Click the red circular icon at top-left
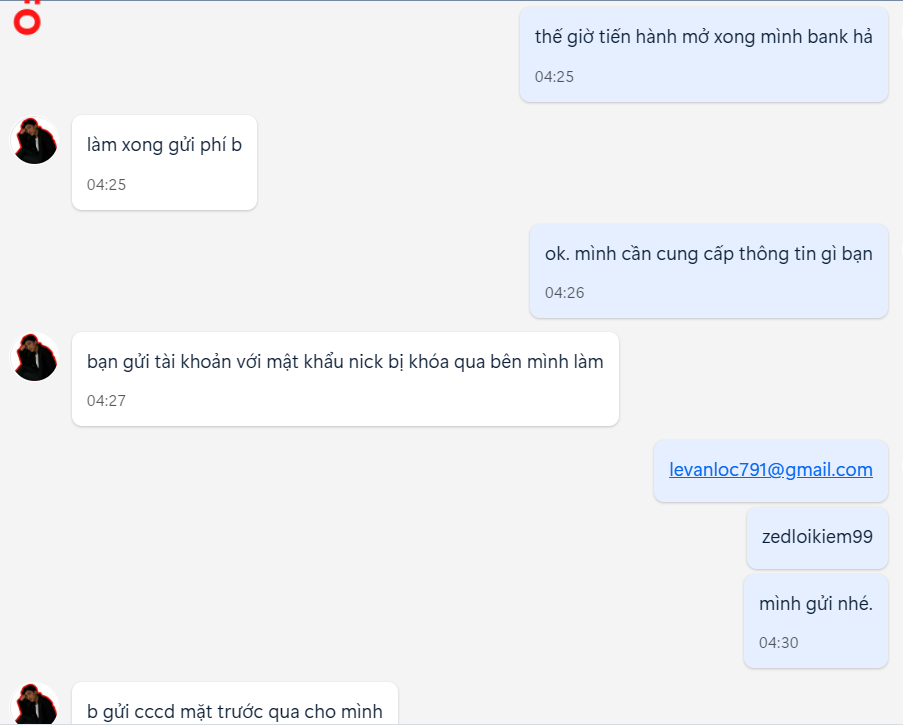 coord(28,21)
